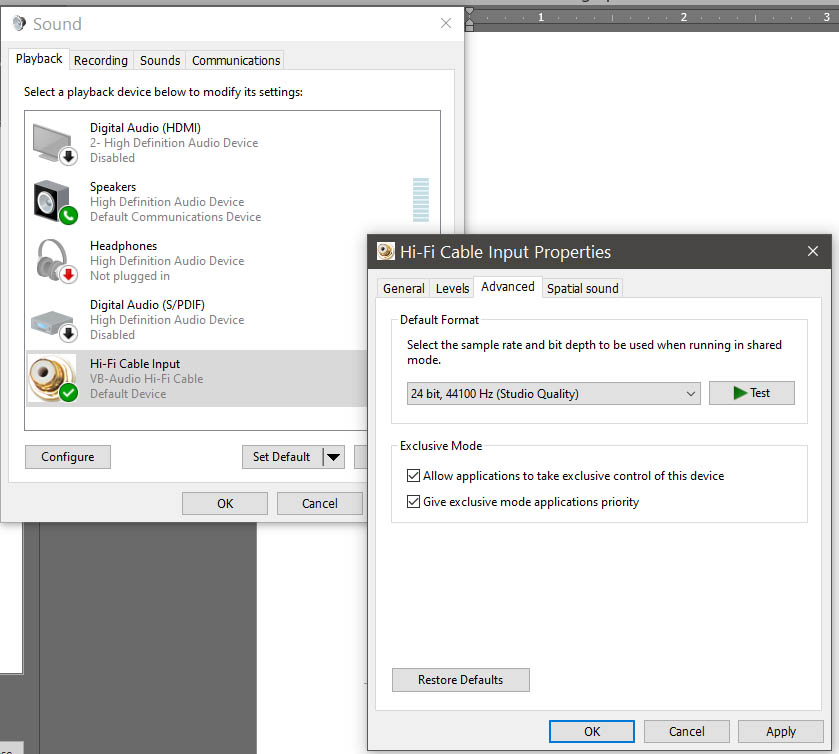This screenshot has height=754, width=839.
Task: Select the 'Speakers' playback device row
Action: tap(233, 202)
